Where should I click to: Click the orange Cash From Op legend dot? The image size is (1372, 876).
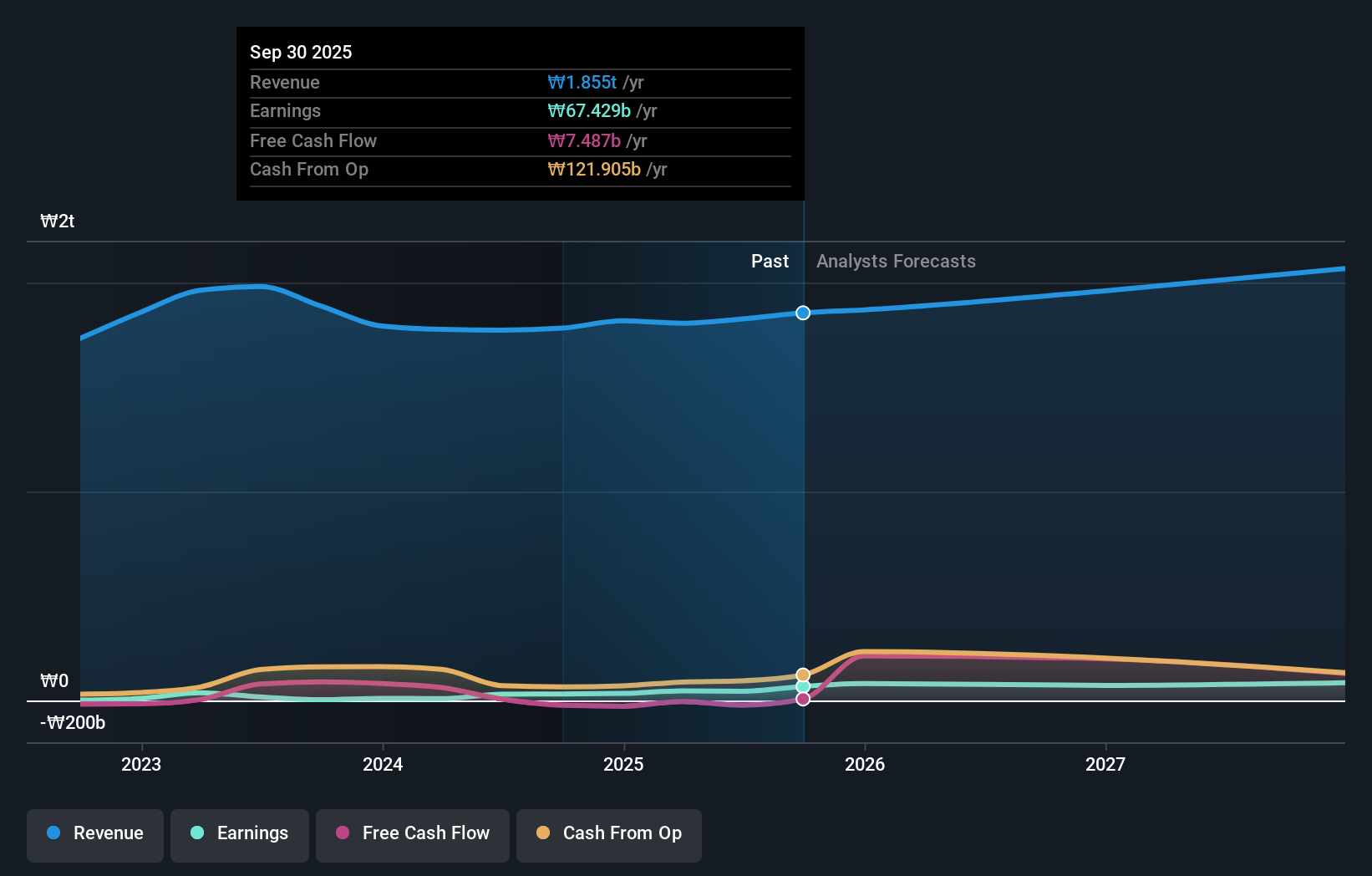coord(544,833)
